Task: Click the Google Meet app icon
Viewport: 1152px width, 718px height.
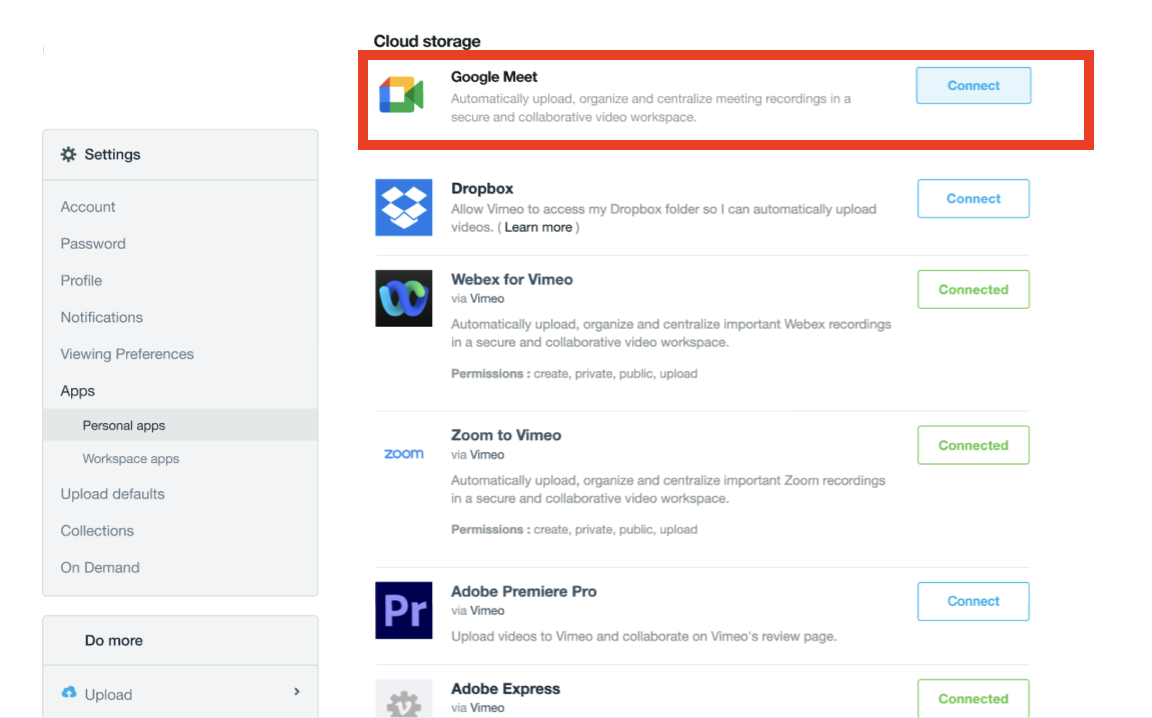Action: 401,95
